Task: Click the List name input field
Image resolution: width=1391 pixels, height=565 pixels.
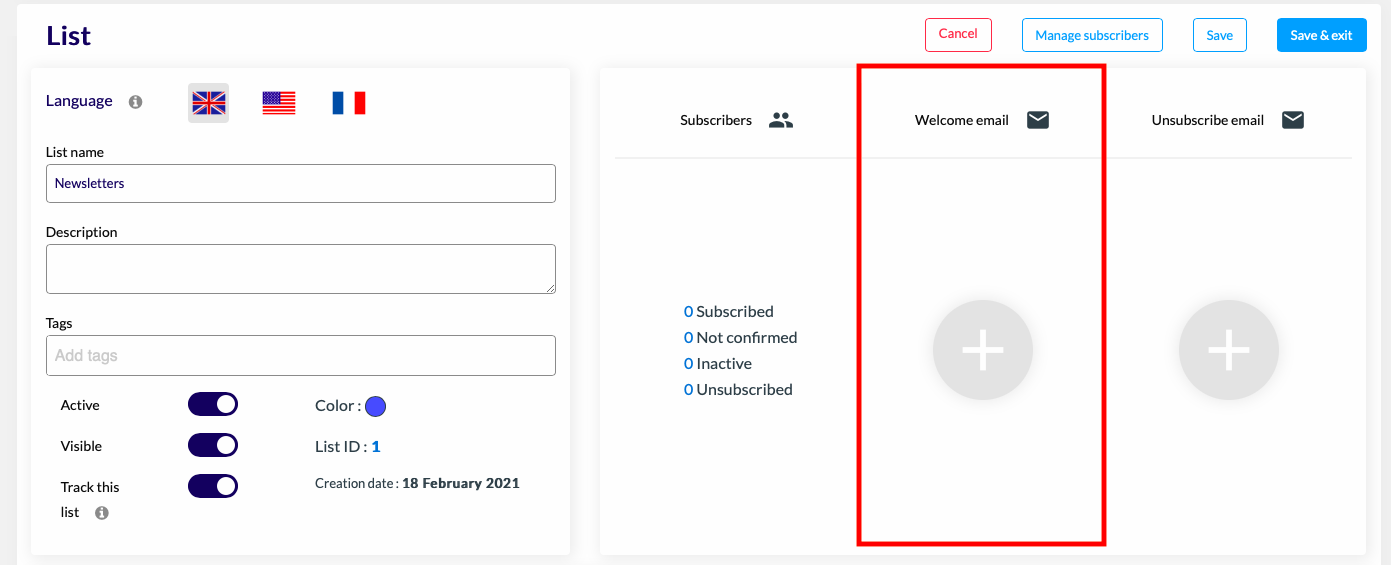Action: click(x=301, y=183)
